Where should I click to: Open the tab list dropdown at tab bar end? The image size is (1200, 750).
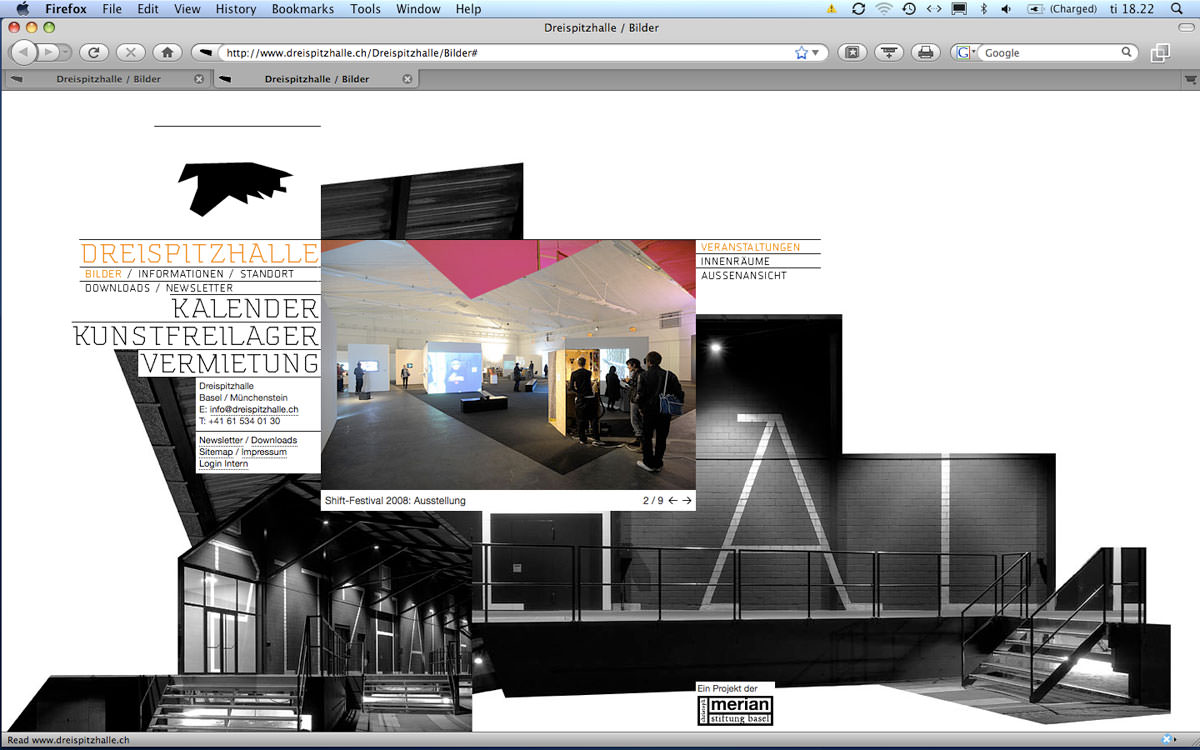pos(1190,79)
